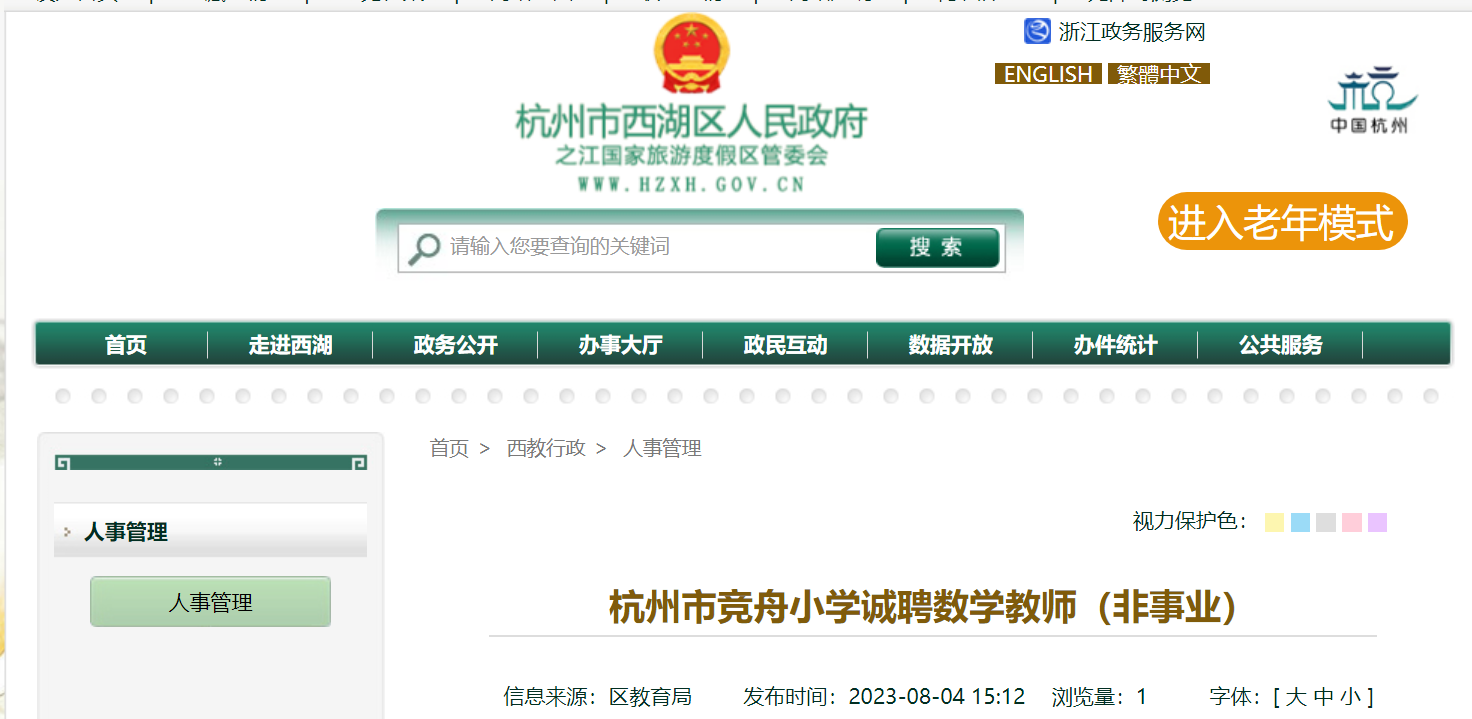Image resolution: width=1472 pixels, height=719 pixels.
Task: Click the green 人事管理 sidebar button
Action: pyautogui.click(x=210, y=602)
